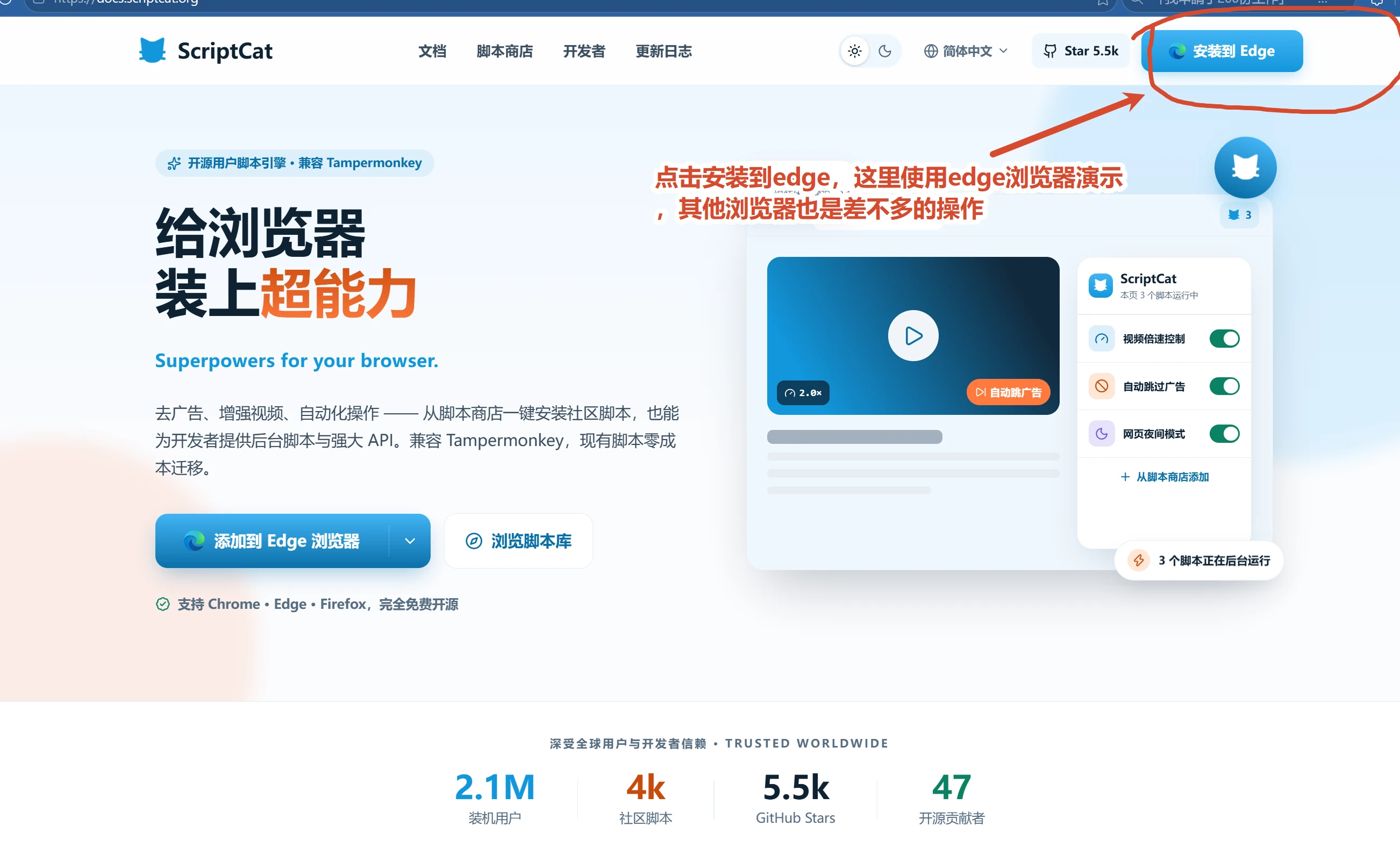Click the large round ScriptCat extension icon
This screenshot has width=1400, height=855.
coord(1246,168)
